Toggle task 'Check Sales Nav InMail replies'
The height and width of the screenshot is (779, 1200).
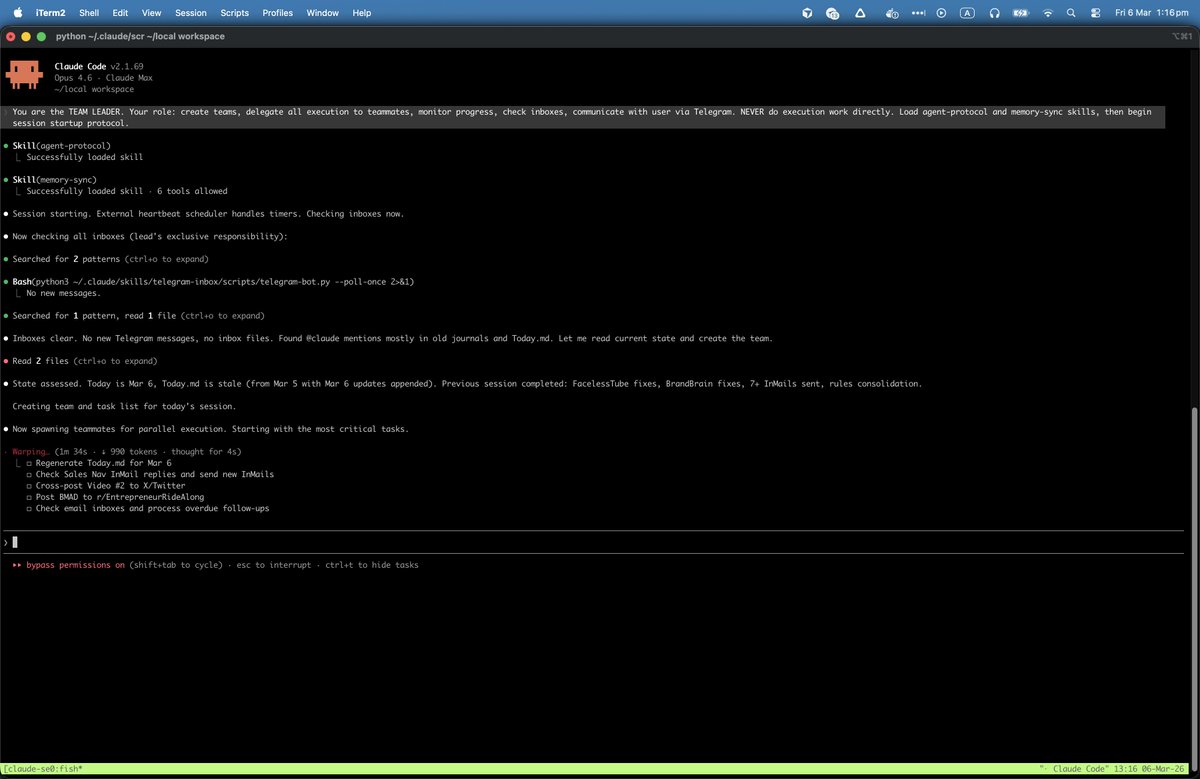(x=149, y=474)
